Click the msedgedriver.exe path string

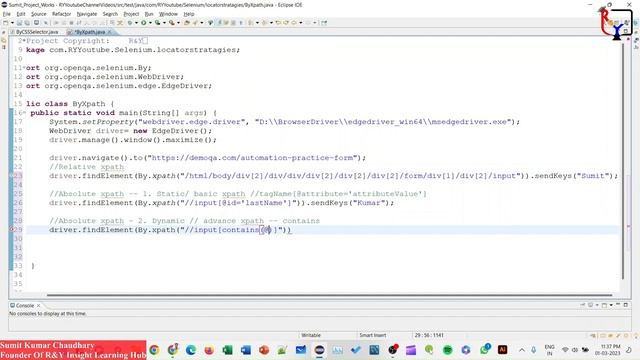tap(384, 122)
